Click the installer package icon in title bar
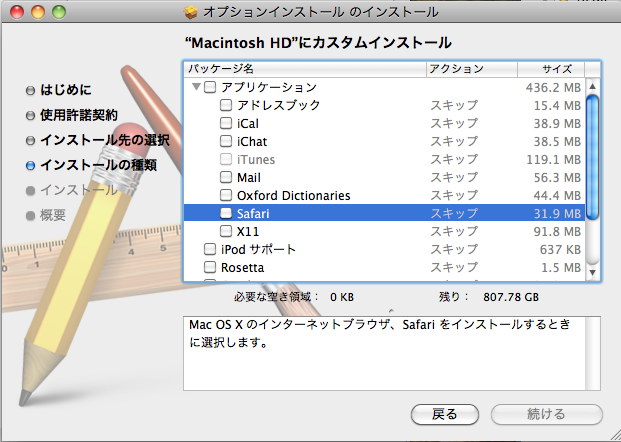The height and width of the screenshot is (442, 621). [x=191, y=12]
